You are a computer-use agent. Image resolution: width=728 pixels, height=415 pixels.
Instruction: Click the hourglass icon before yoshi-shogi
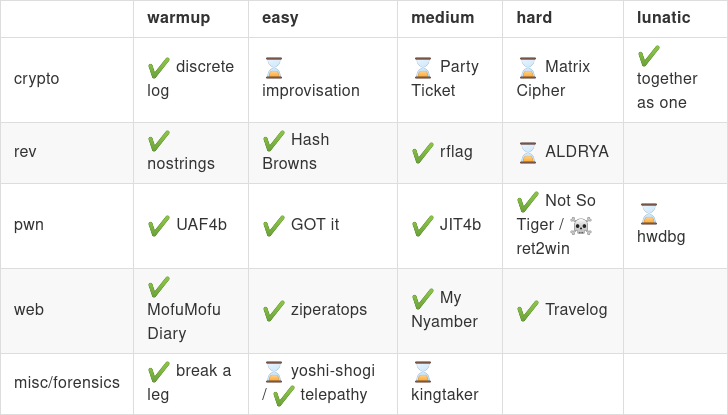click(273, 372)
